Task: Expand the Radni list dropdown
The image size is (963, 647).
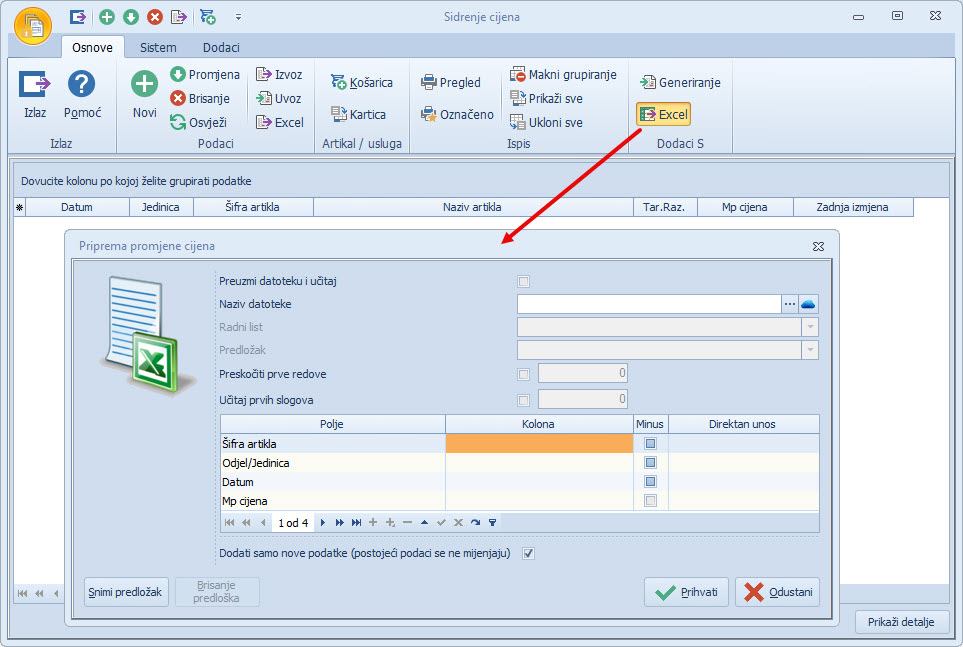Action: point(809,327)
